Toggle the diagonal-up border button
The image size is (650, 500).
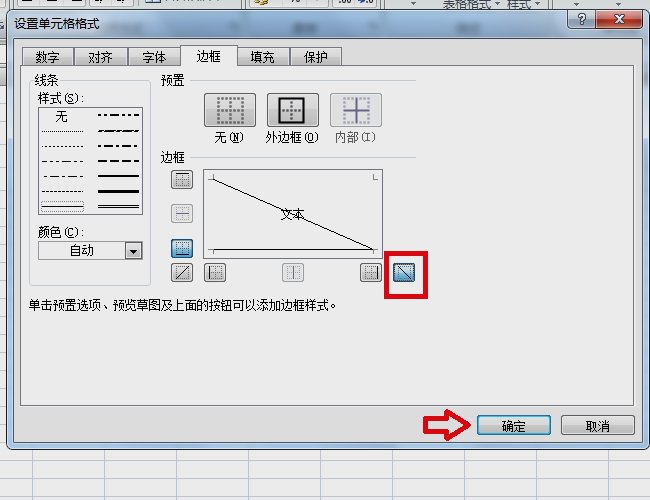(182, 272)
